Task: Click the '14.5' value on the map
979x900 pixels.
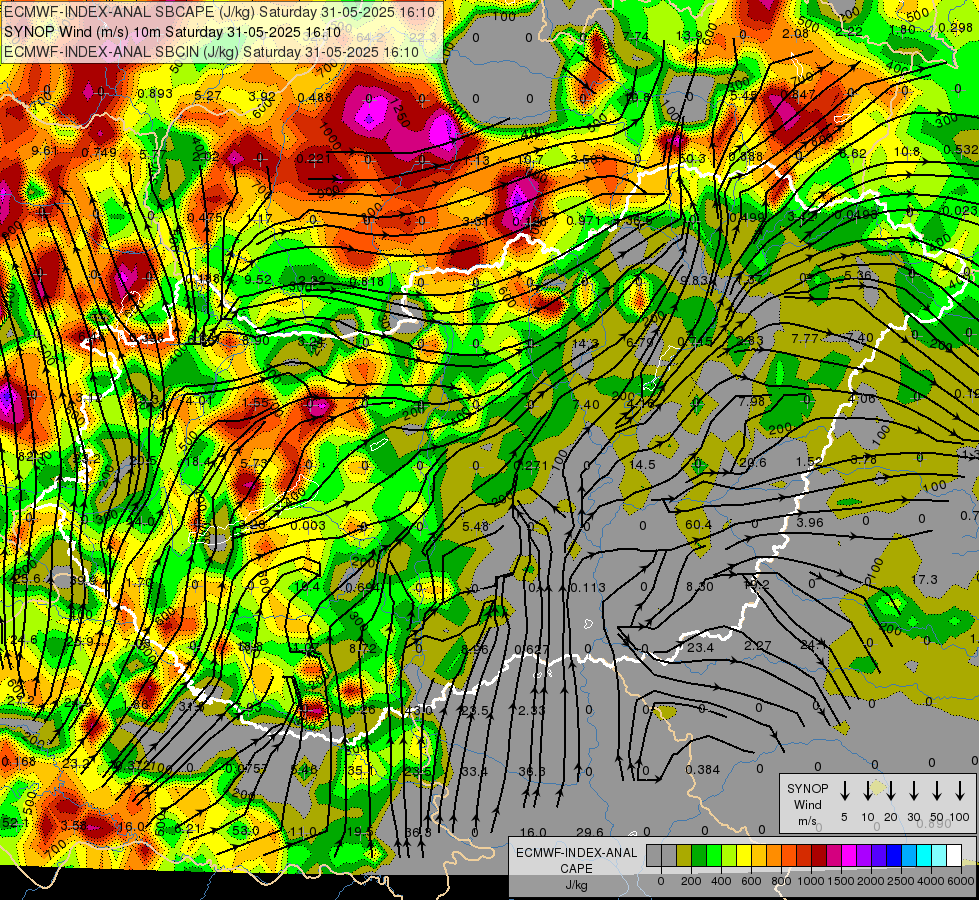Action: pyautogui.click(x=642, y=465)
